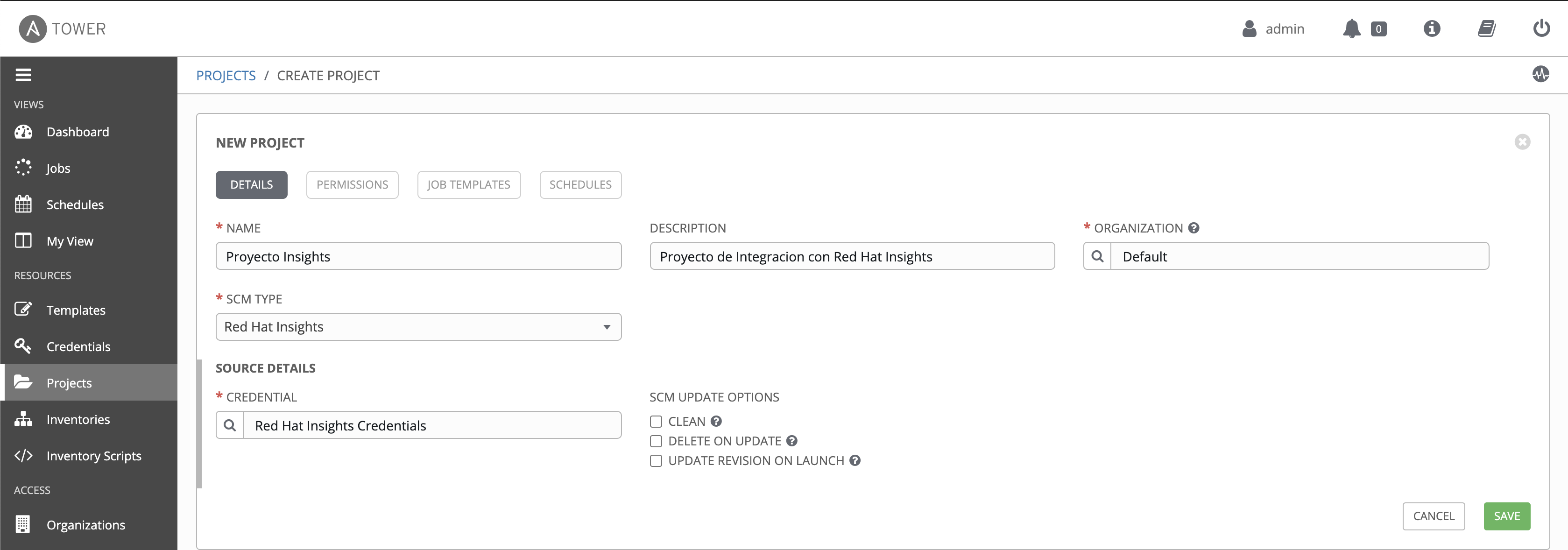Image resolution: width=1568 pixels, height=550 pixels.
Task: Click the Save button
Action: pyautogui.click(x=1506, y=516)
